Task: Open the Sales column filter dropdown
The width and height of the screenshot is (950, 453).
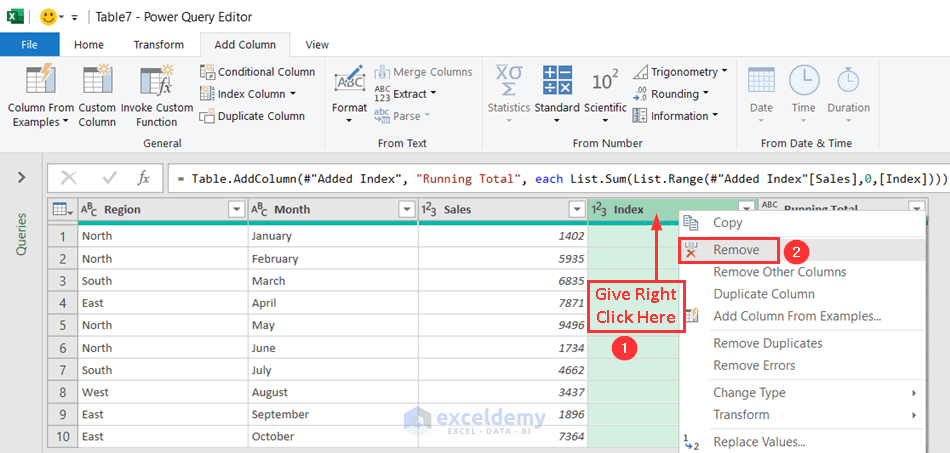Action: tap(576, 210)
